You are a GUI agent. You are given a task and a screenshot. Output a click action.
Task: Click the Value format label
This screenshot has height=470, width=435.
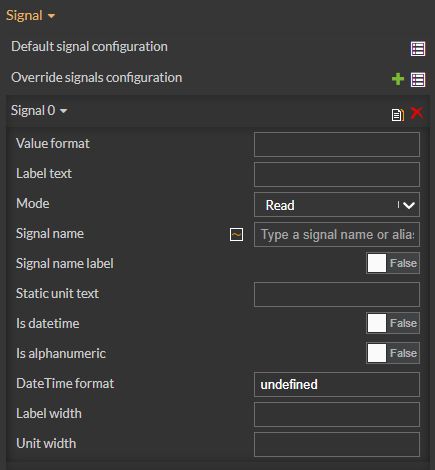[53, 143]
